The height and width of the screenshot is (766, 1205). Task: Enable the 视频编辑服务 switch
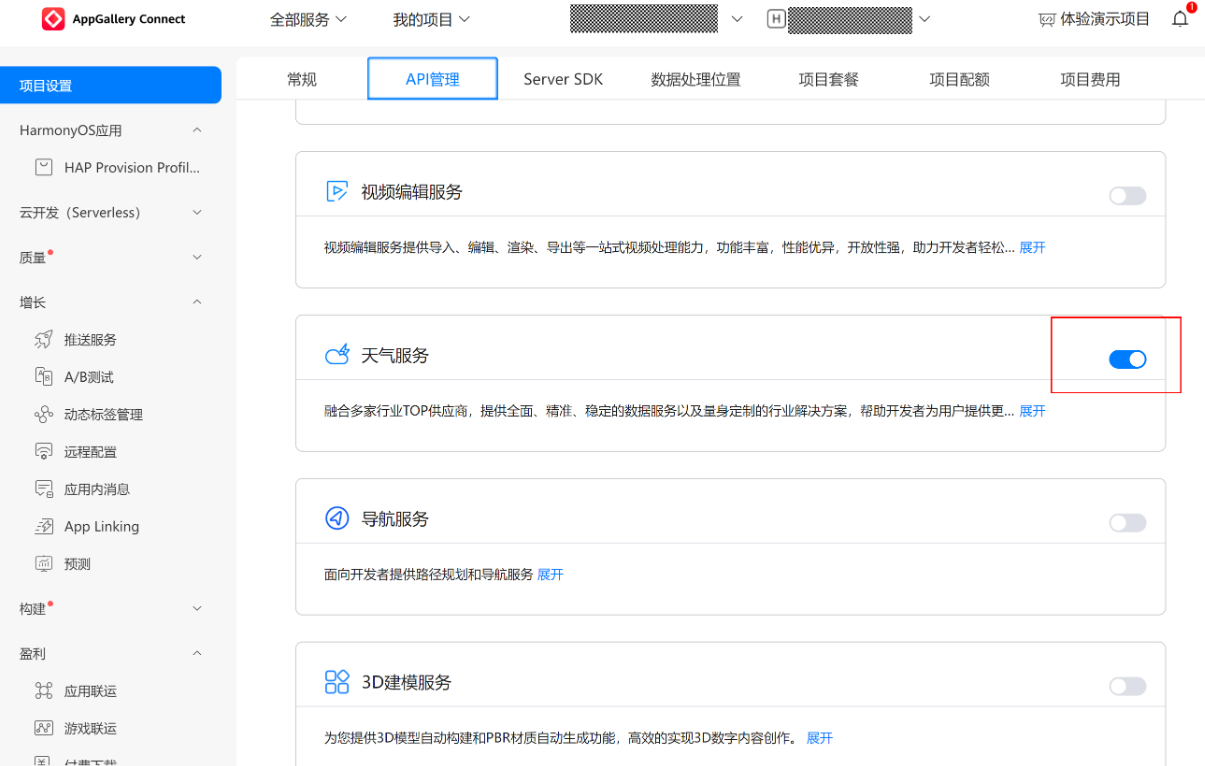(x=1127, y=196)
